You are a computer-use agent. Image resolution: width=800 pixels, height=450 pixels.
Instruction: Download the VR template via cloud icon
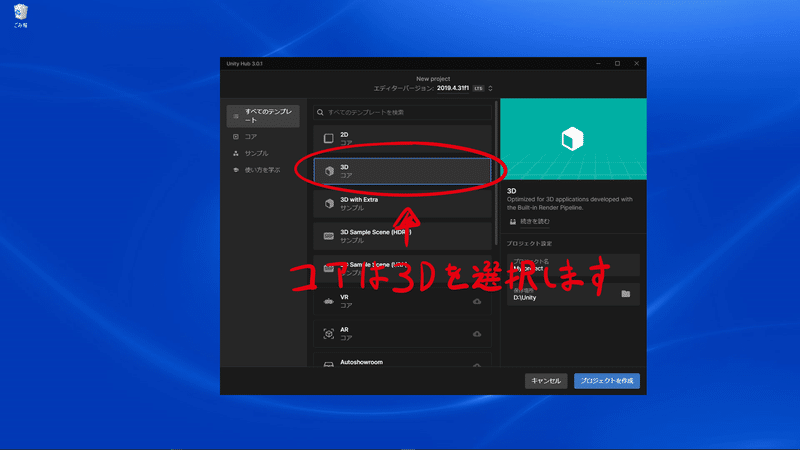click(x=477, y=302)
